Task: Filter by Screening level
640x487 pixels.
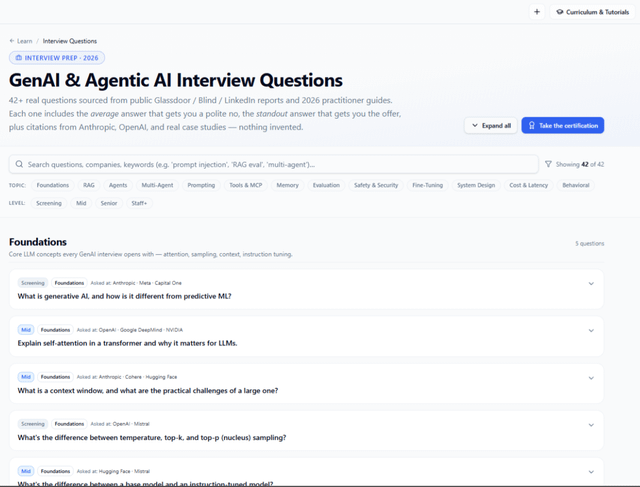Action: 49,203
